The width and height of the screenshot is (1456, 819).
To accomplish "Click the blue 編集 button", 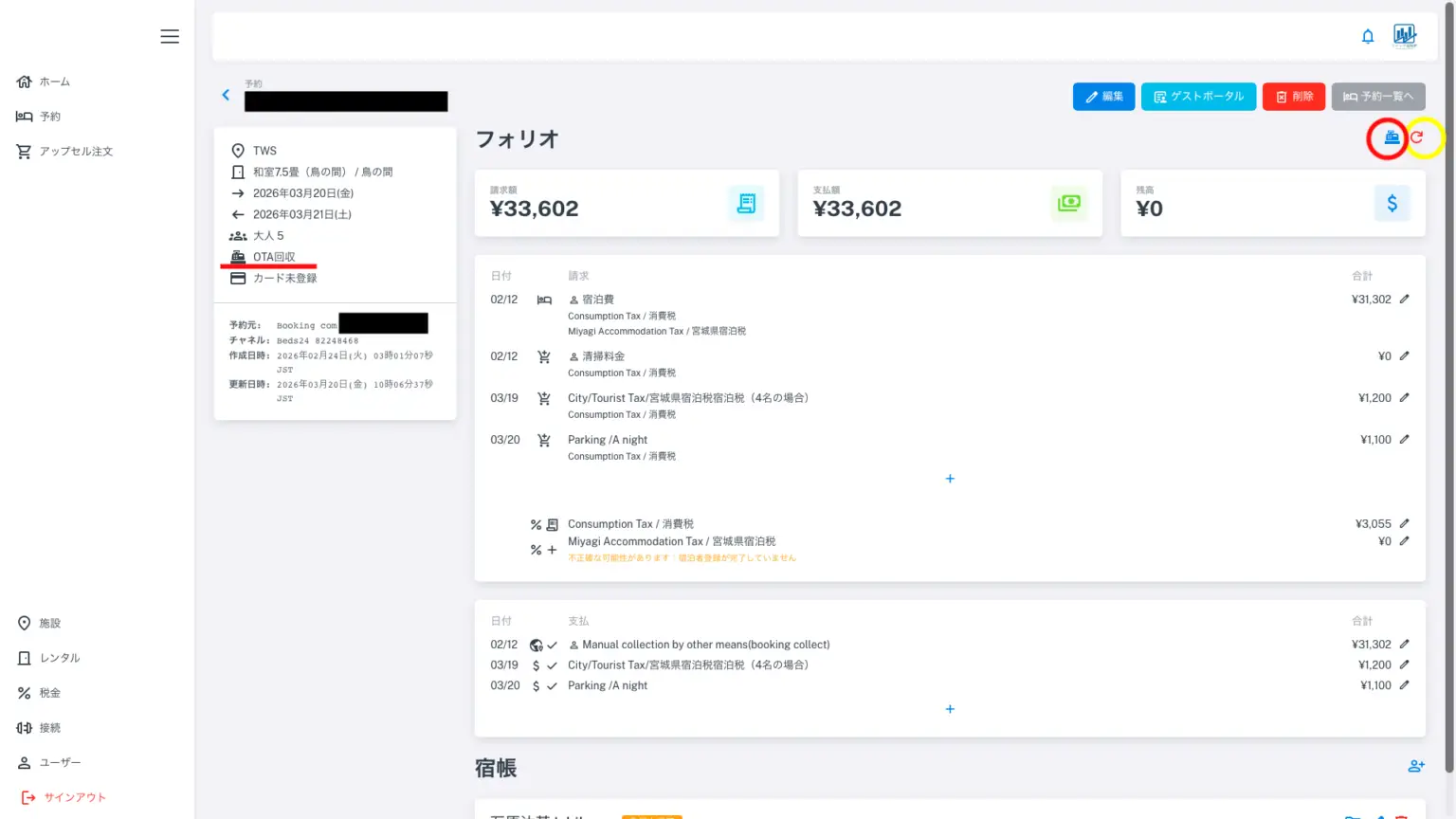I will click(x=1103, y=97).
